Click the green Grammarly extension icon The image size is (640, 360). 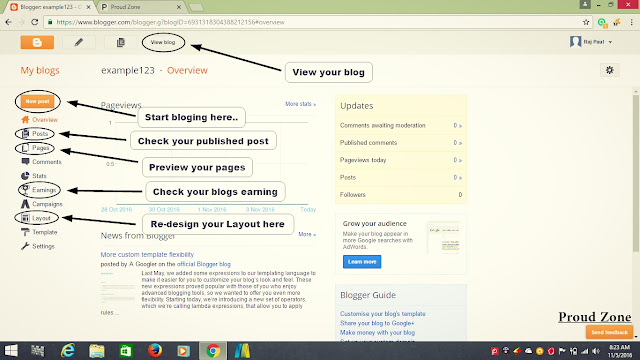click(x=602, y=22)
